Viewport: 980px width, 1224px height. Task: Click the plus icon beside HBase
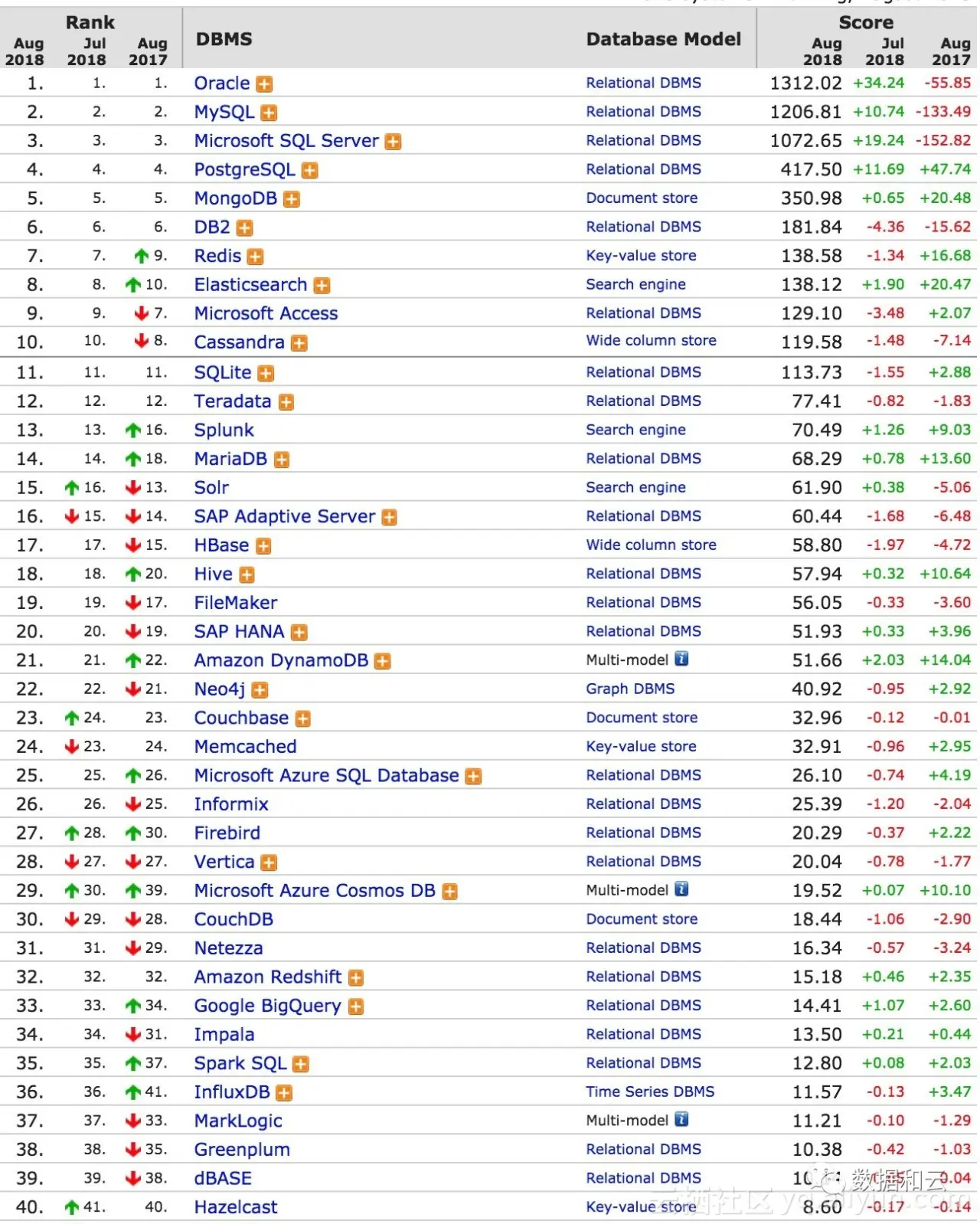coord(263,546)
